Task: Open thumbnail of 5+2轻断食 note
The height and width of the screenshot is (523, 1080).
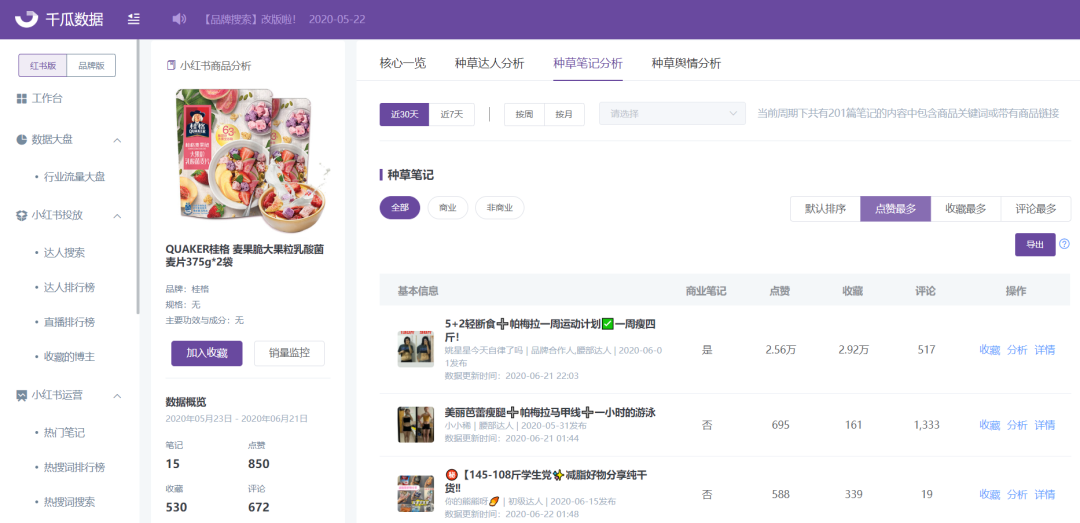Action: coord(415,349)
